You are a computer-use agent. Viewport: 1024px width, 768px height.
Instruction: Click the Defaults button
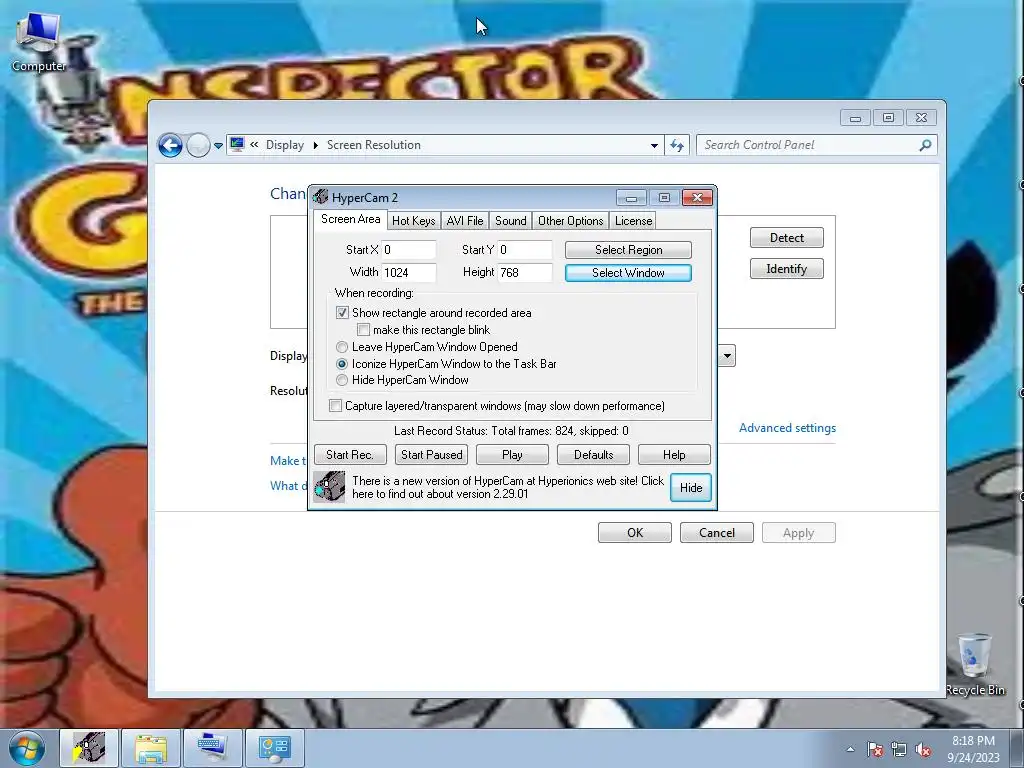594,455
